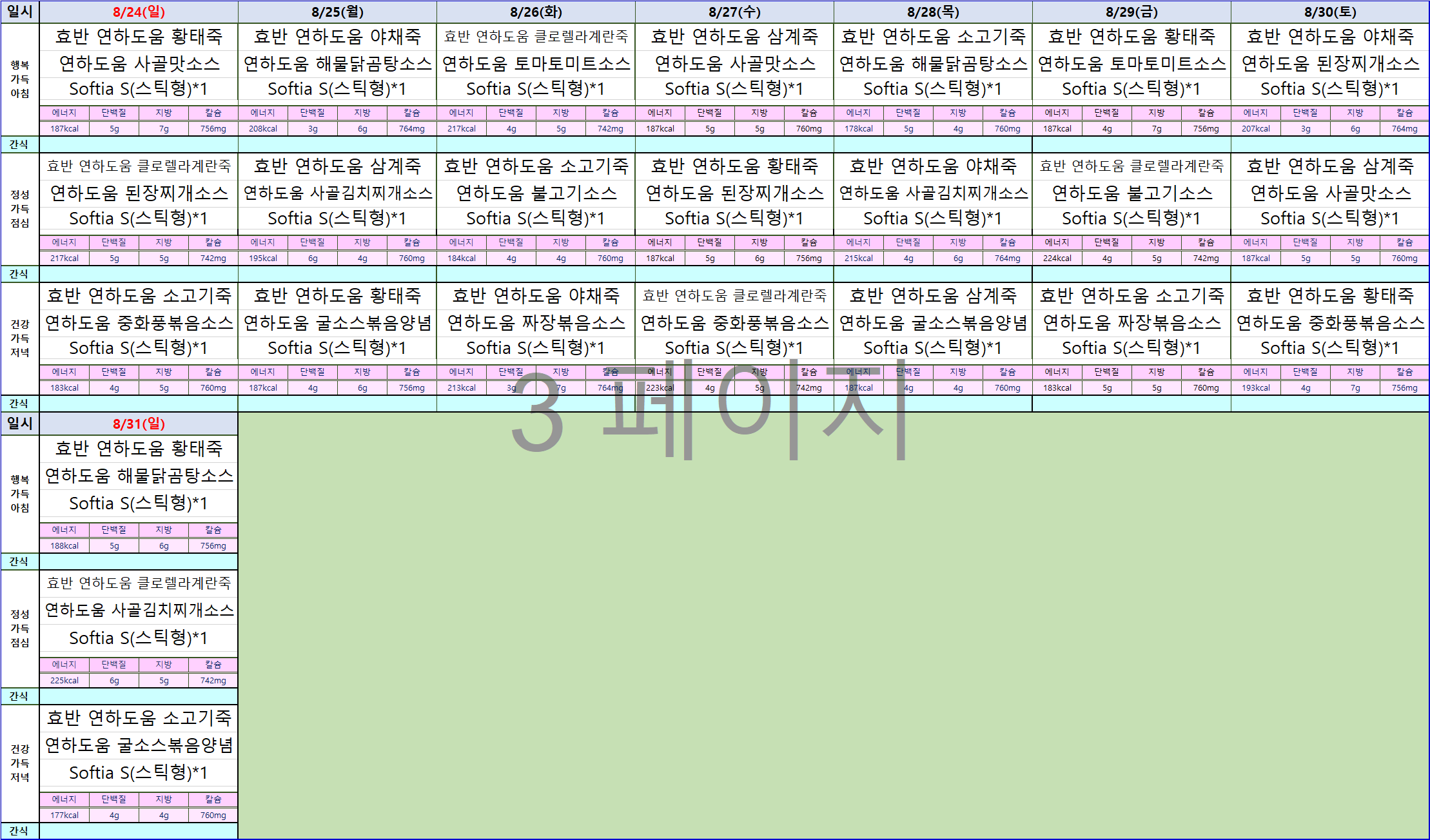Viewport: 1430px width, 840px height.
Task: Click 8/31 lunch '연하도움 사골김치찌개소스' cell
Action: (x=139, y=610)
